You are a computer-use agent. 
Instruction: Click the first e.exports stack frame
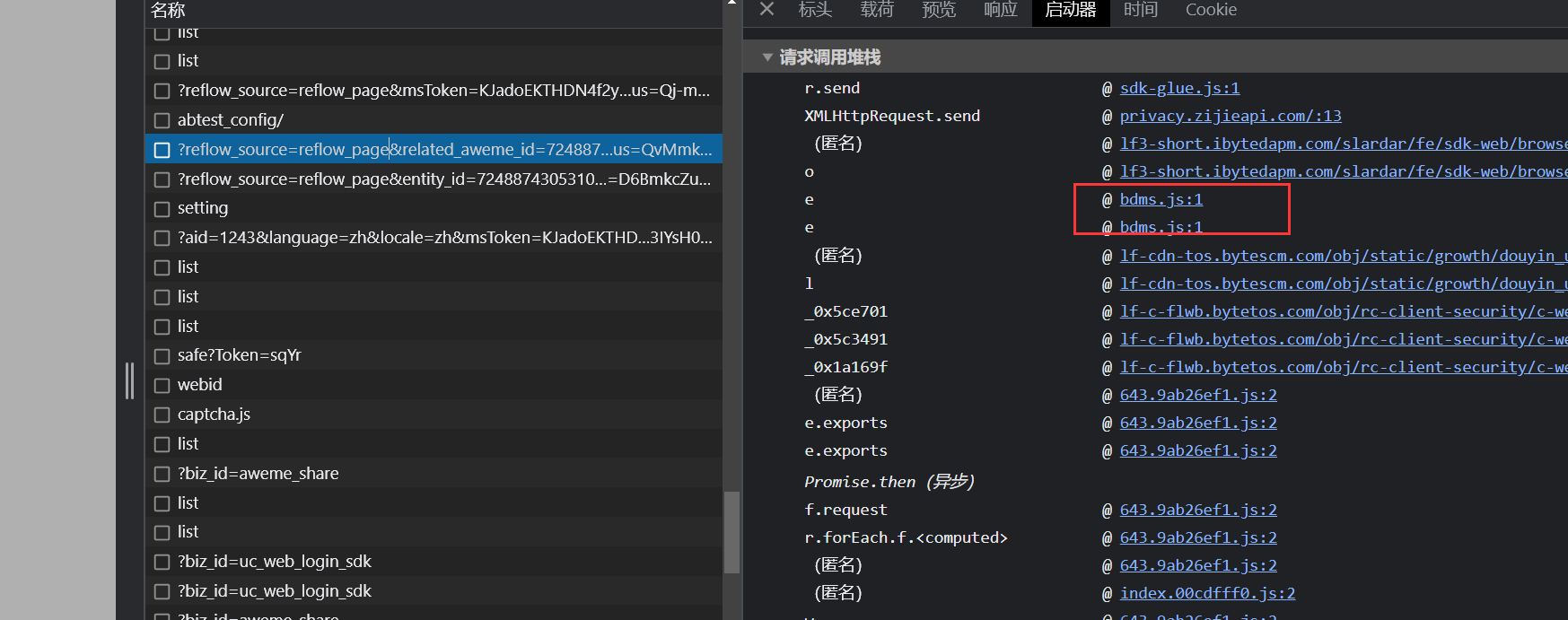coord(845,423)
